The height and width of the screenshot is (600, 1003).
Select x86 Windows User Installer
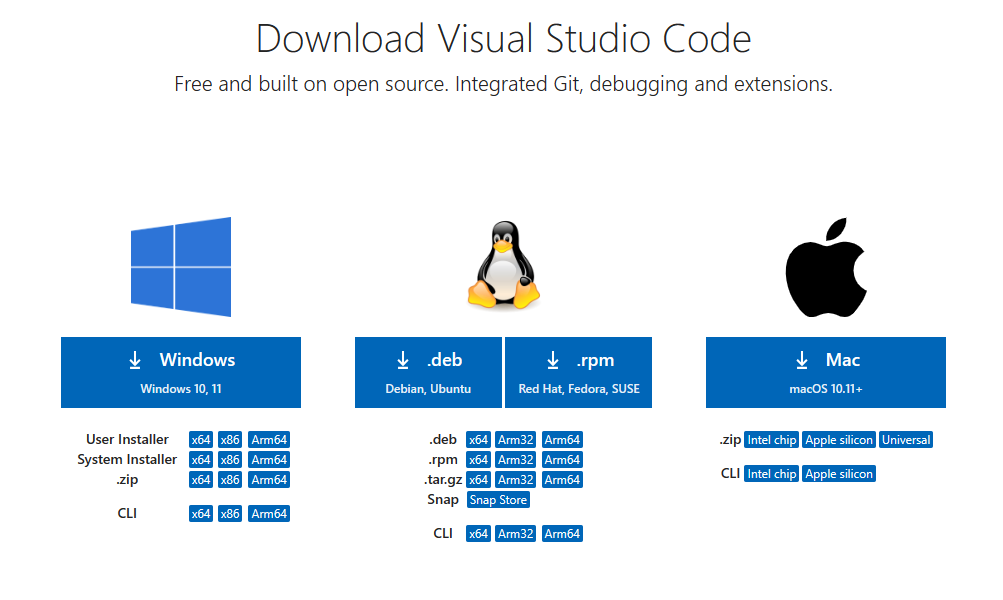coord(230,439)
